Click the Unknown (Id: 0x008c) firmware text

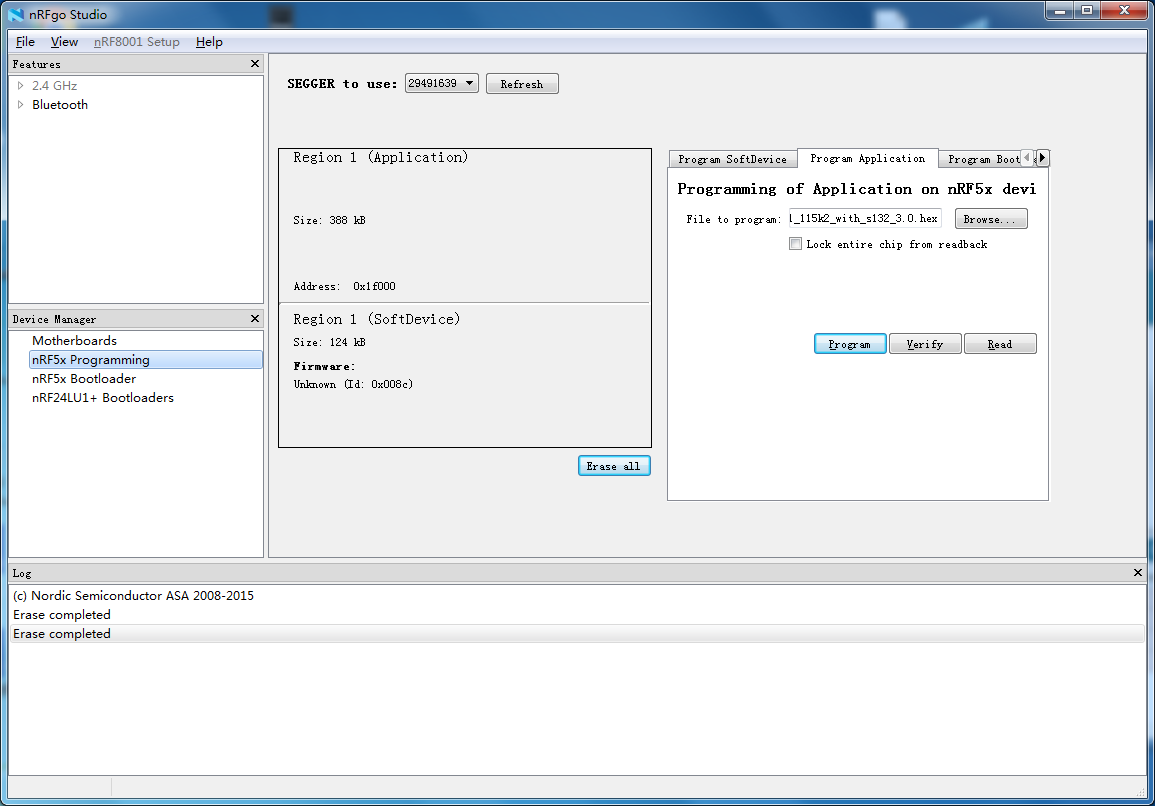click(353, 384)
